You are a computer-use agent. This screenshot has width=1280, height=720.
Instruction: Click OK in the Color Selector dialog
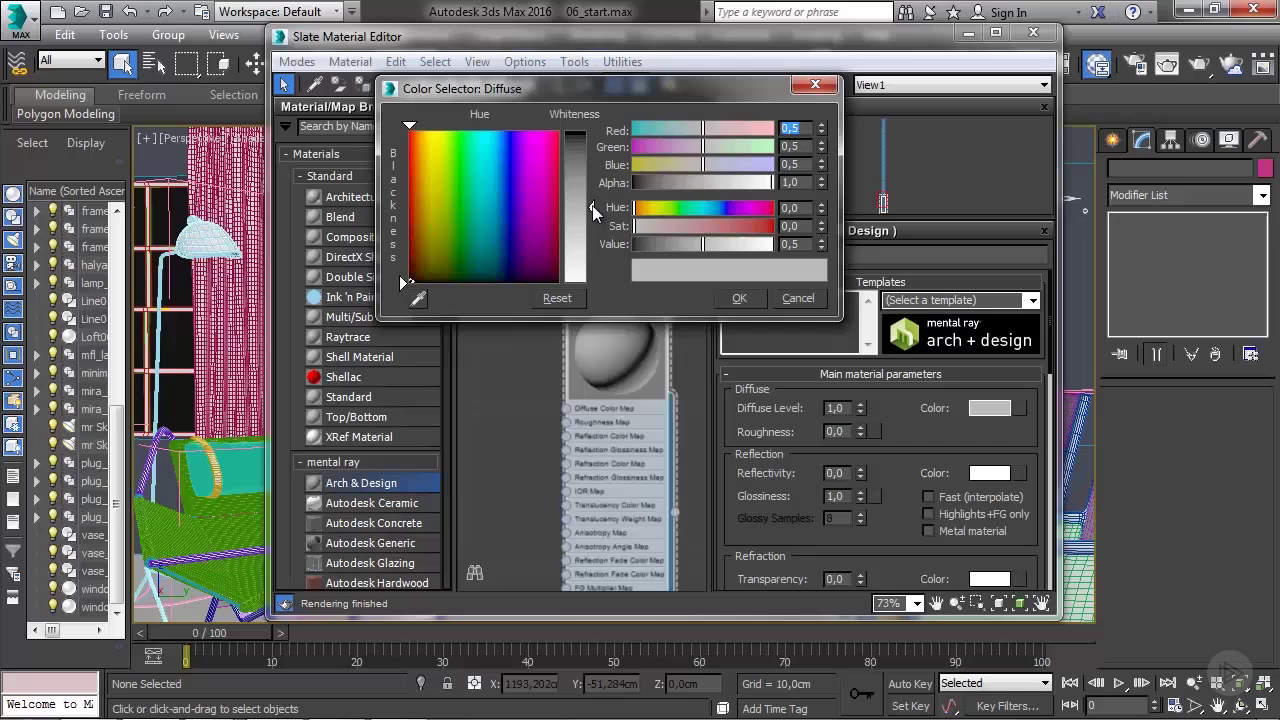click(739, 298)
